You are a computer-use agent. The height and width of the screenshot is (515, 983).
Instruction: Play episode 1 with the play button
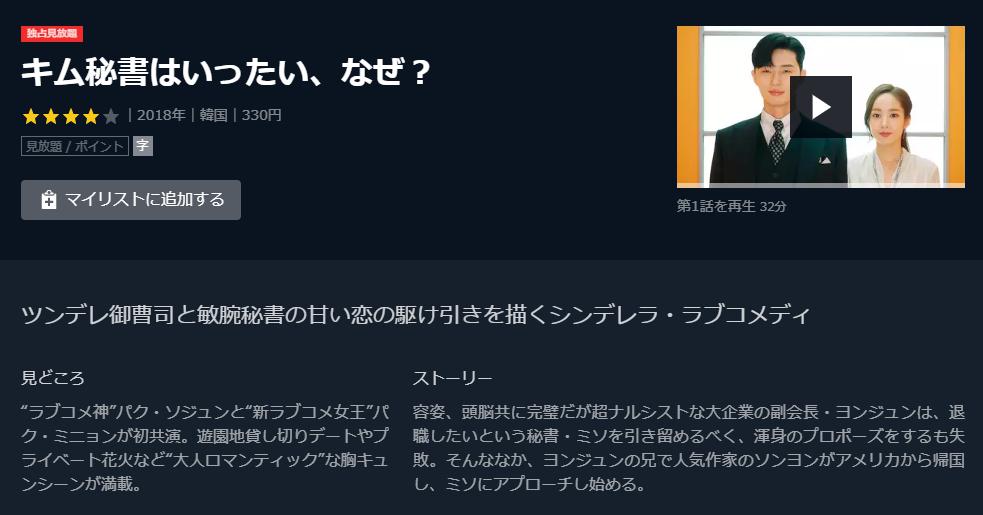tap(821, 107)
